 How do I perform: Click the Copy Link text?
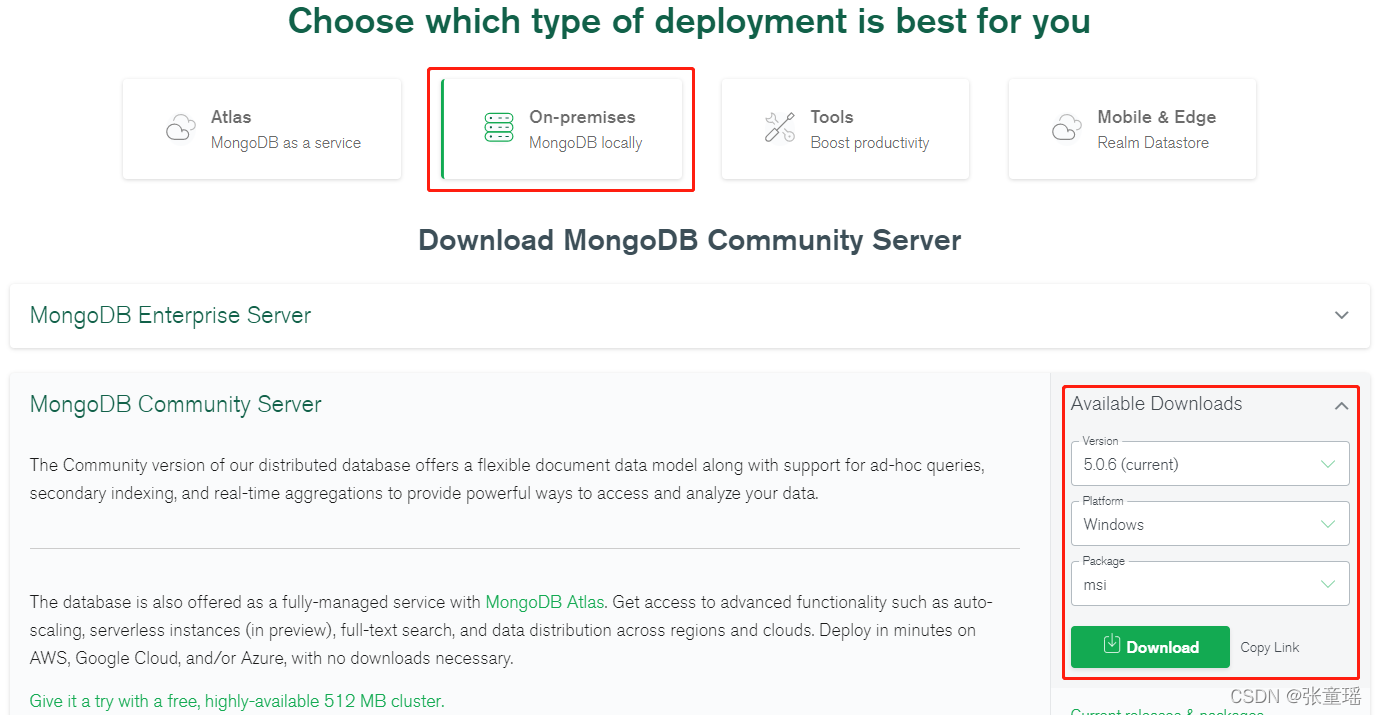tap(1269, 647)
